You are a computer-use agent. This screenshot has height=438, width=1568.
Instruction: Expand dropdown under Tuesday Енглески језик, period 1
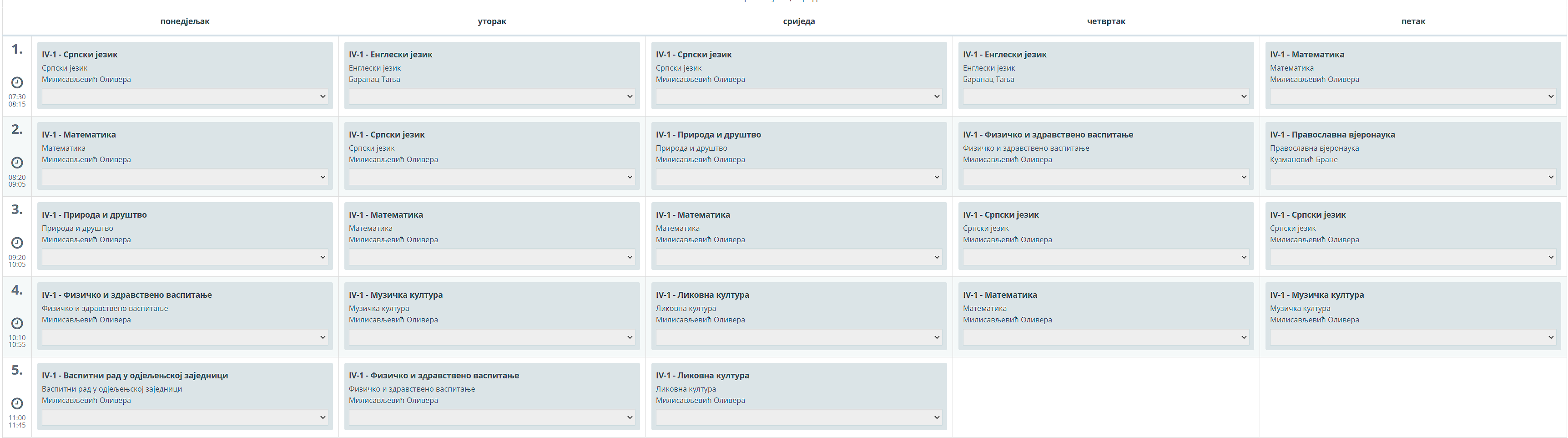point(491,96)
